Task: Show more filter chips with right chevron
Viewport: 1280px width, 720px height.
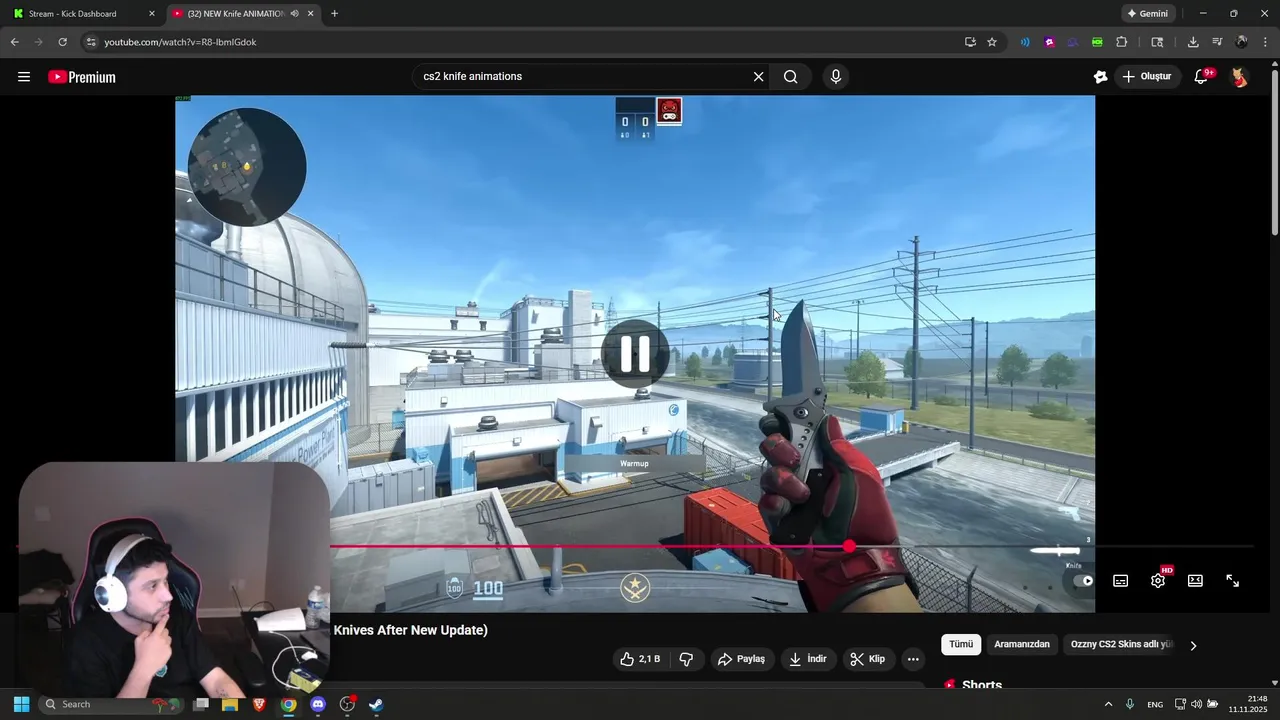Action: point(1193,646)
